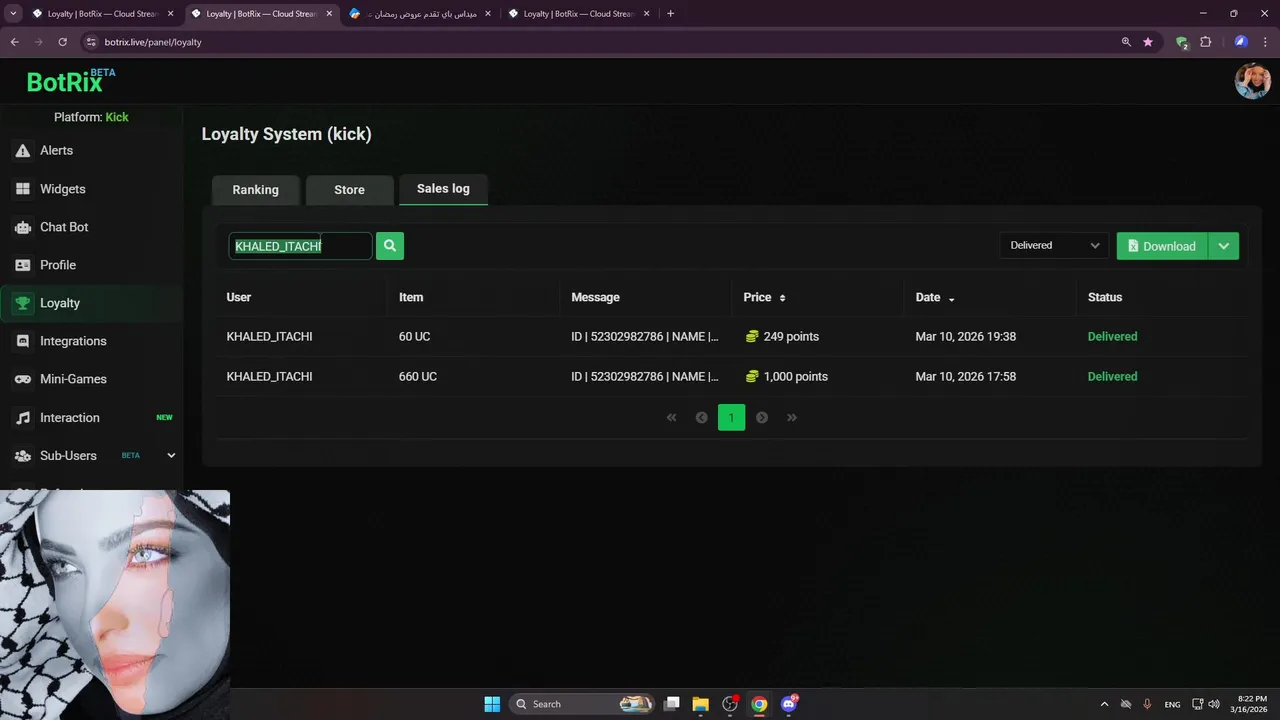Click the Download button
Screen dimensions: 1280x720
point(1162,246)
